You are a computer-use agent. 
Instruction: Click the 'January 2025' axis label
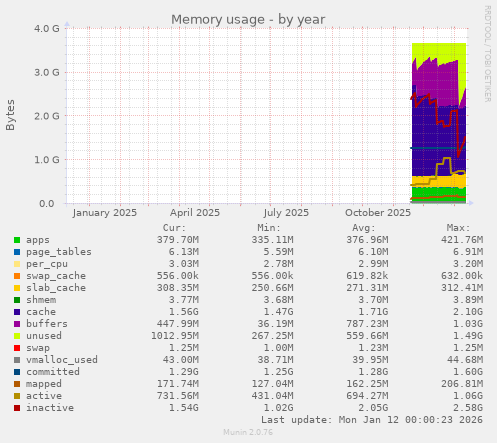click(x=104, y=213)
